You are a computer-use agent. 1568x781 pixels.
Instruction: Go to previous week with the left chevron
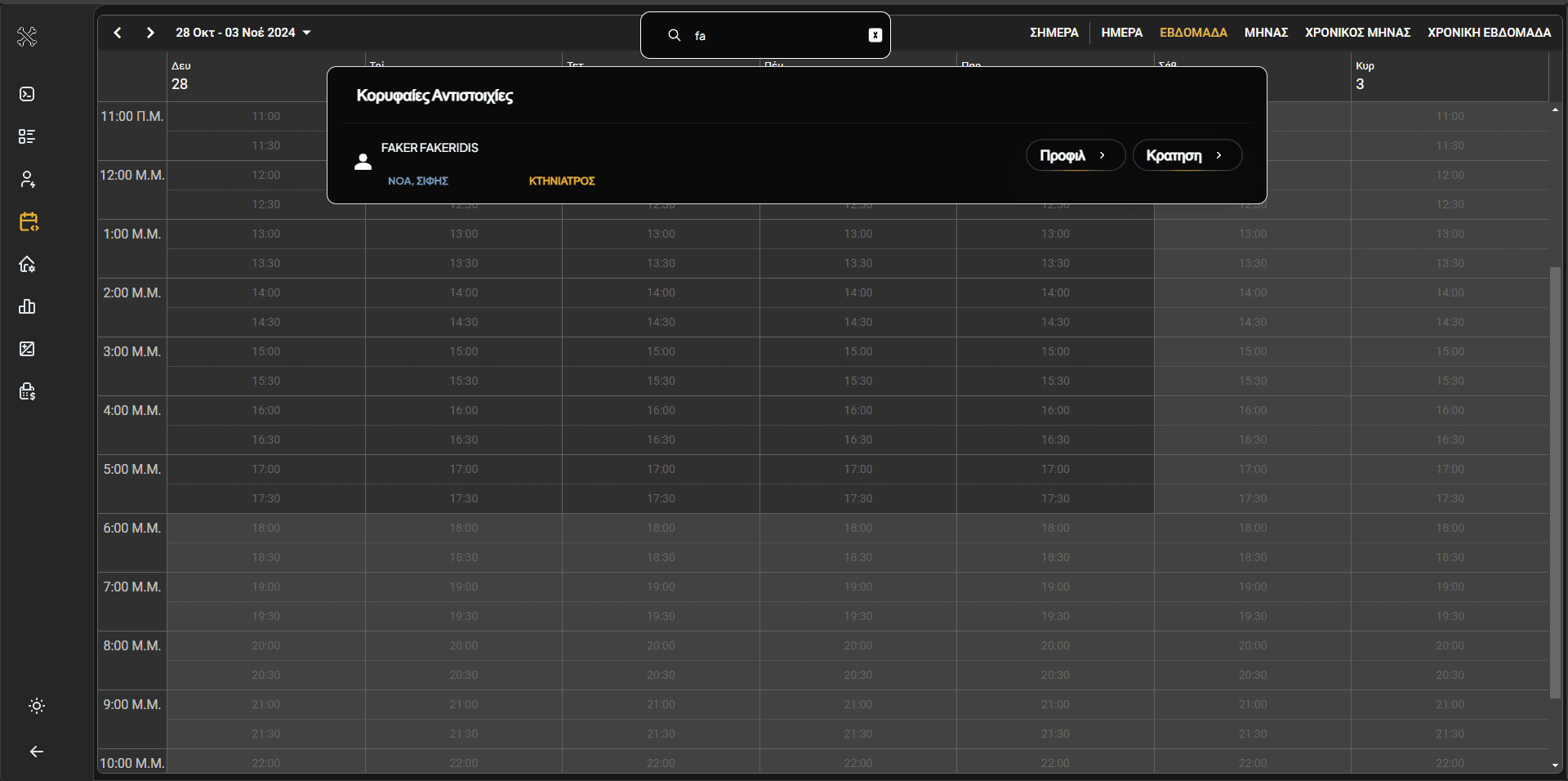point(117,33)
